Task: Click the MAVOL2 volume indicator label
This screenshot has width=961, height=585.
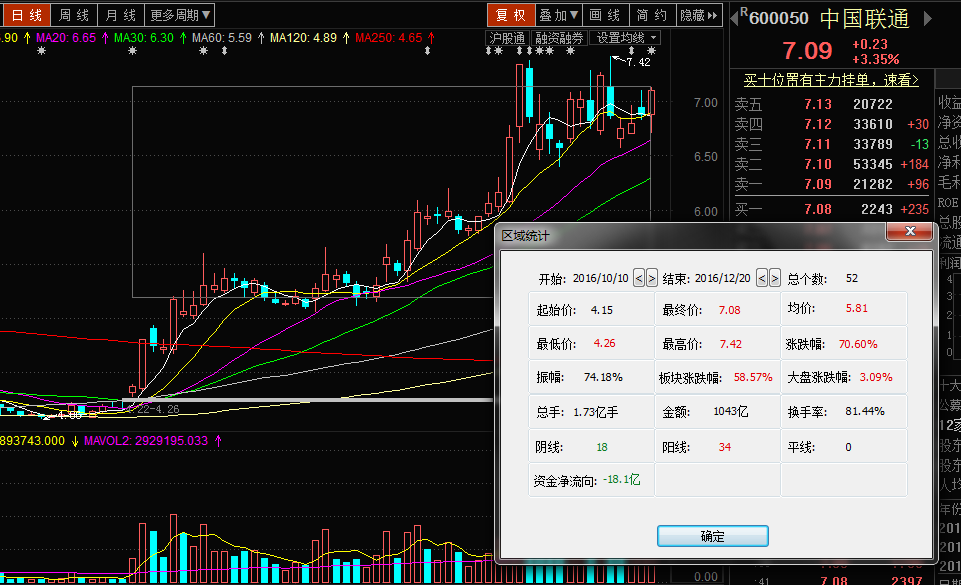Action: click(146, 441)
